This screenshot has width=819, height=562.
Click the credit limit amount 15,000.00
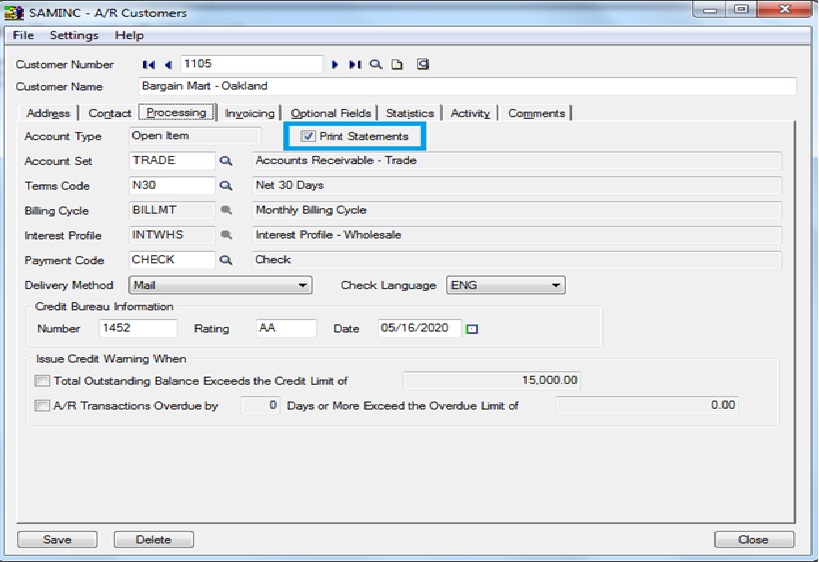tap(492, 380)
